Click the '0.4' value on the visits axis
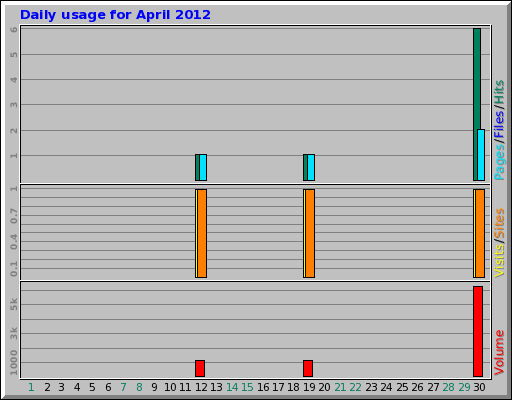This screenshot has width=512, height=400. (x=14, y=242)
